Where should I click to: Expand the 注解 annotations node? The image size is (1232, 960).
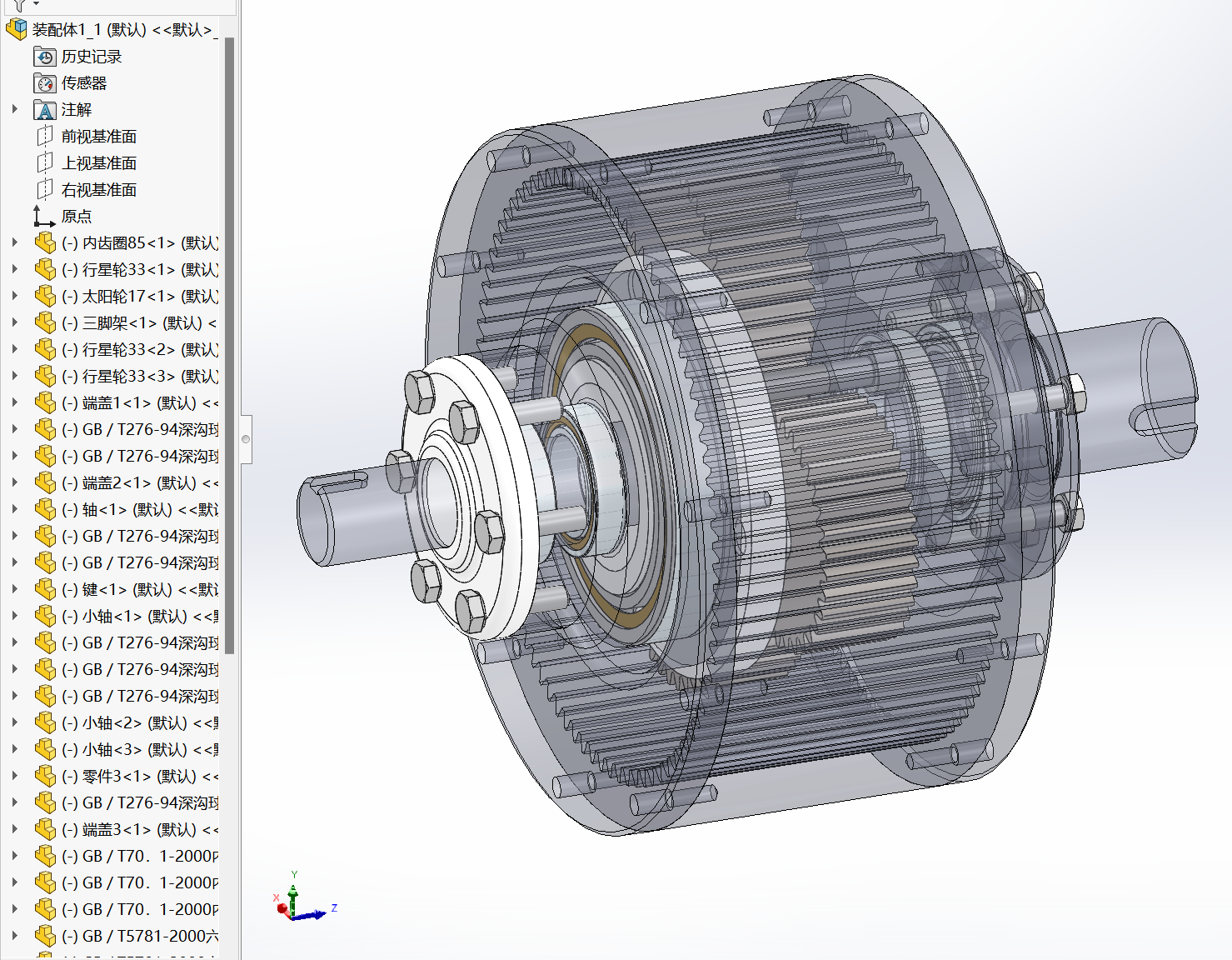[x=14, y=109]
